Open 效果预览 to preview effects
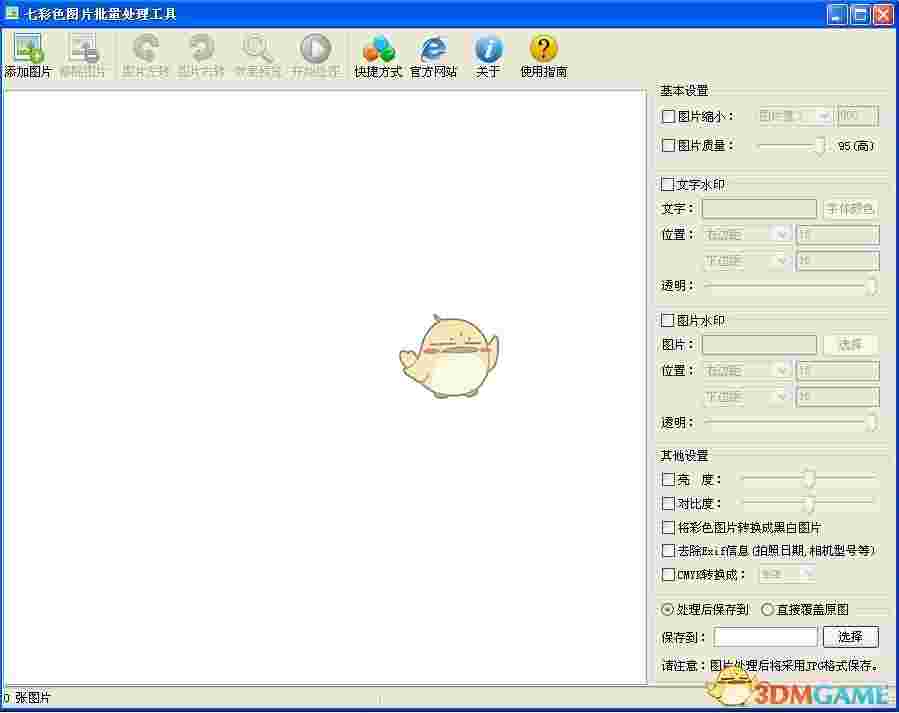899x713 pixels. pyautogui.click(x=258, y=52)
